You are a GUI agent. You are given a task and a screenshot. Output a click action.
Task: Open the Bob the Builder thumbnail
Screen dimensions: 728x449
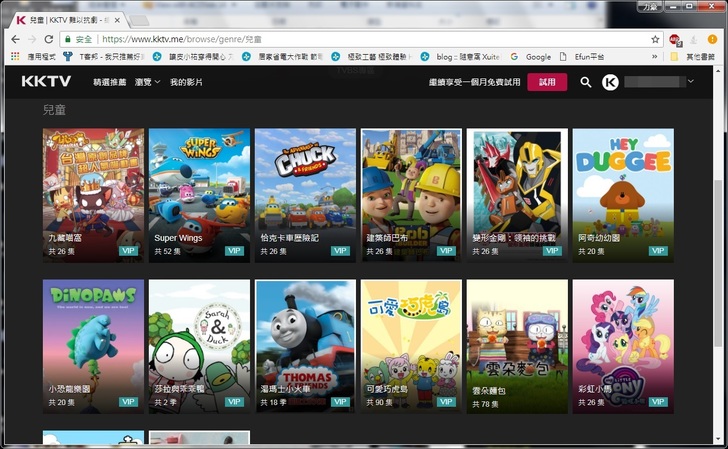pyautogui.click(x=411, y=195)
